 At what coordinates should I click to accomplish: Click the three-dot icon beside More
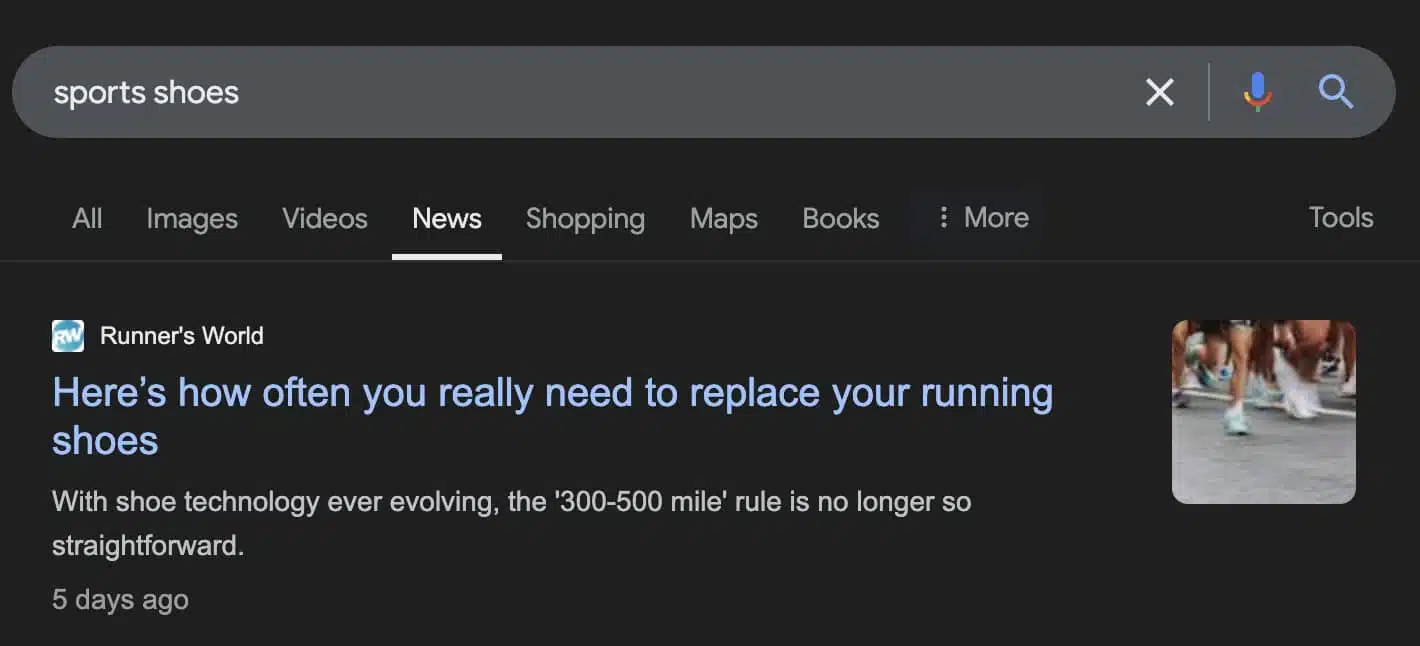[942, 218]
